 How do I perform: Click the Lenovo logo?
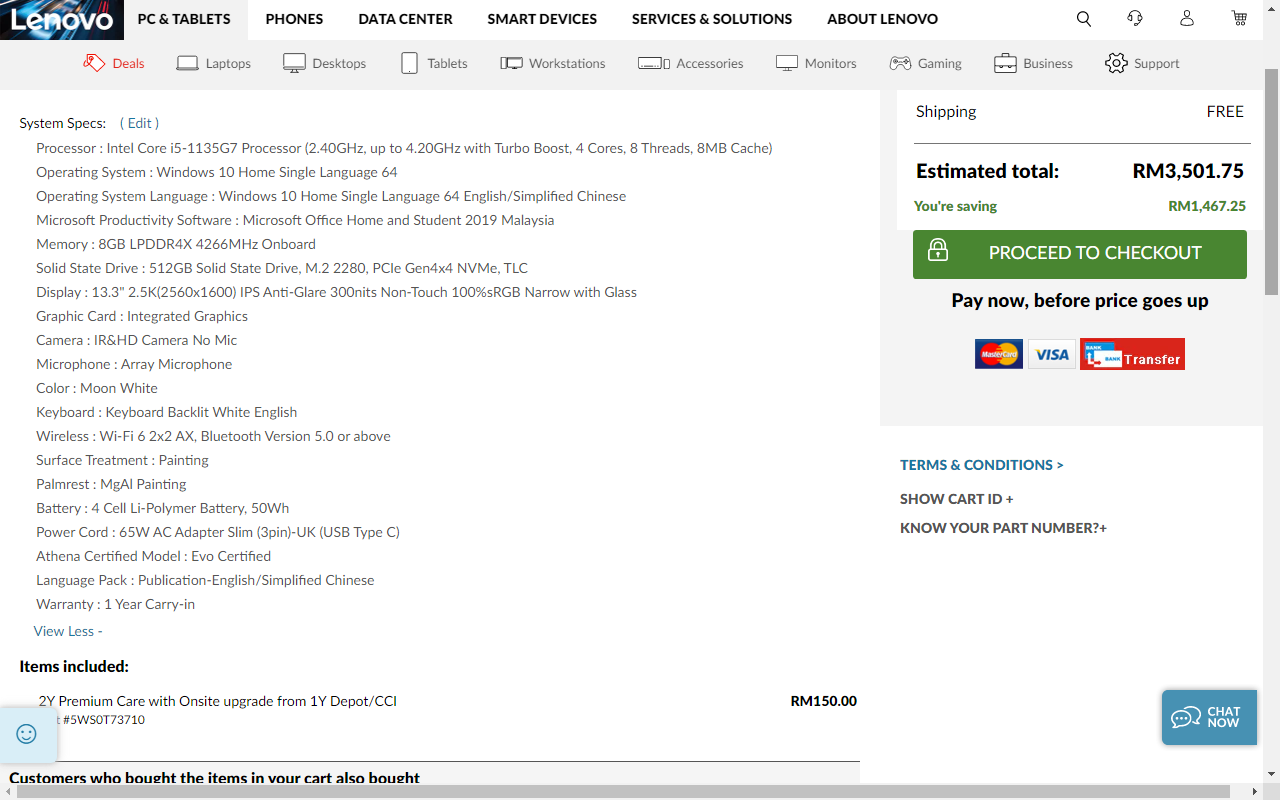point(62,20)
